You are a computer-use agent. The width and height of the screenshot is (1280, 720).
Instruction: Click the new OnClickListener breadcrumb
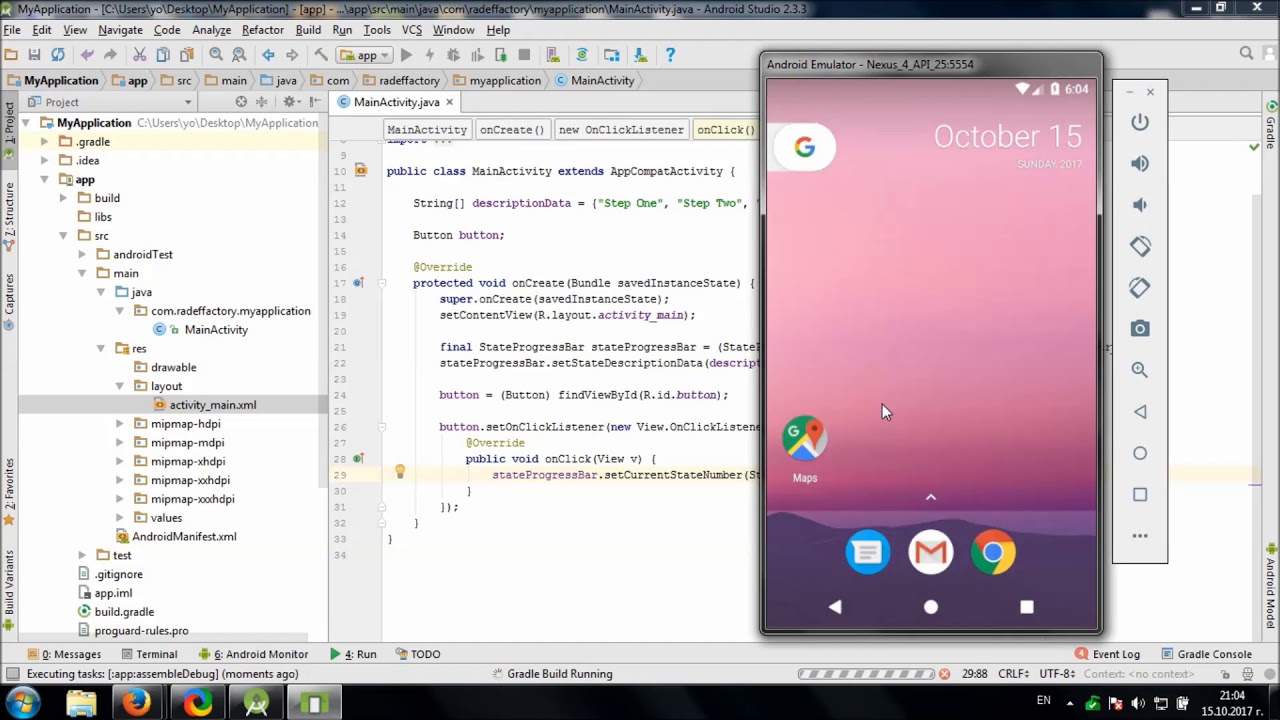tap(621, 130)
